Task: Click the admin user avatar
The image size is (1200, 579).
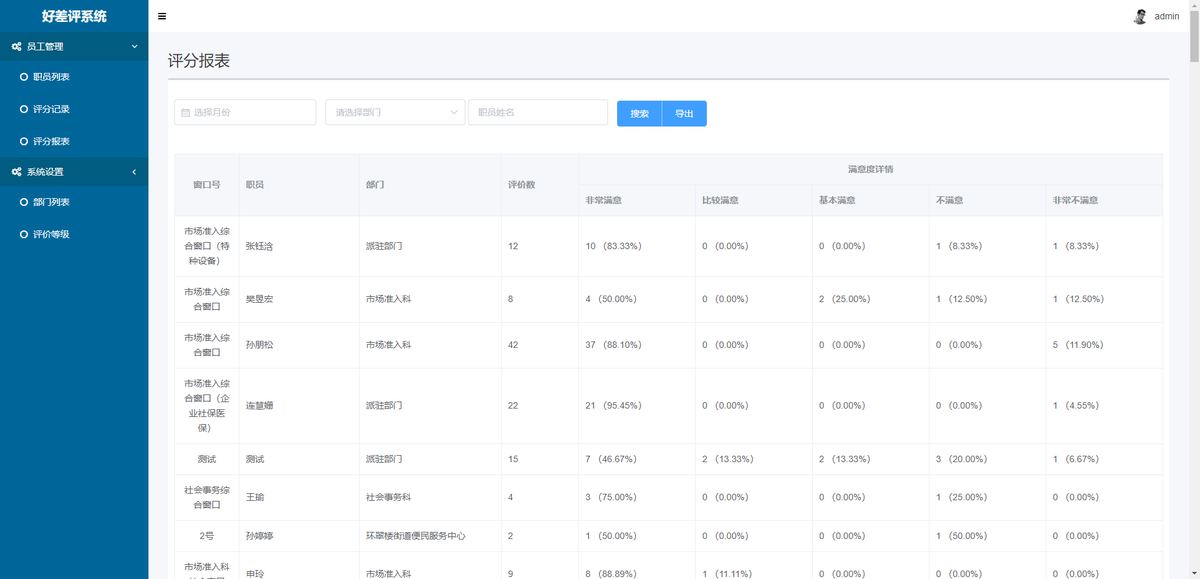Action: (x=1140, y=16)
